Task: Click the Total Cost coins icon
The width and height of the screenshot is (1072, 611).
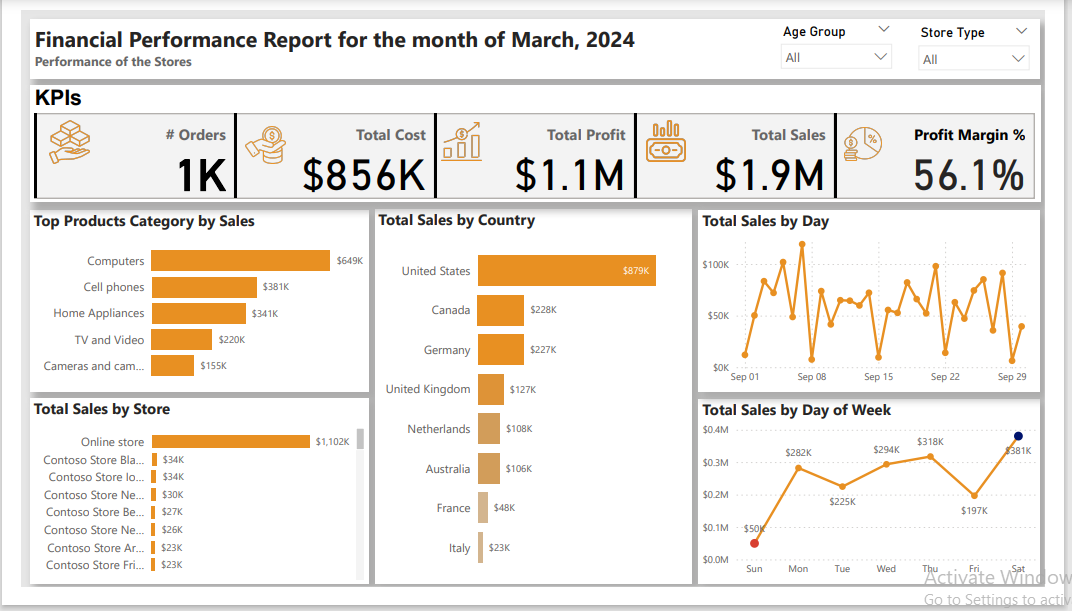Action: [x=265, y=145]
